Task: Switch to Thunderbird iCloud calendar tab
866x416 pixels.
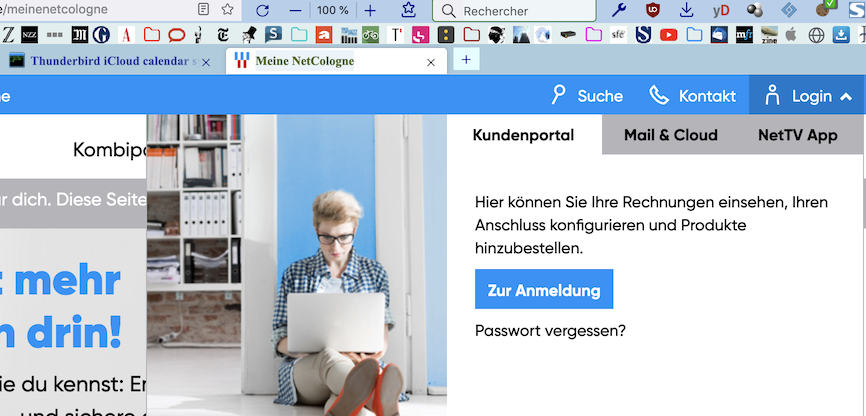Action: [x=110, y=61]
